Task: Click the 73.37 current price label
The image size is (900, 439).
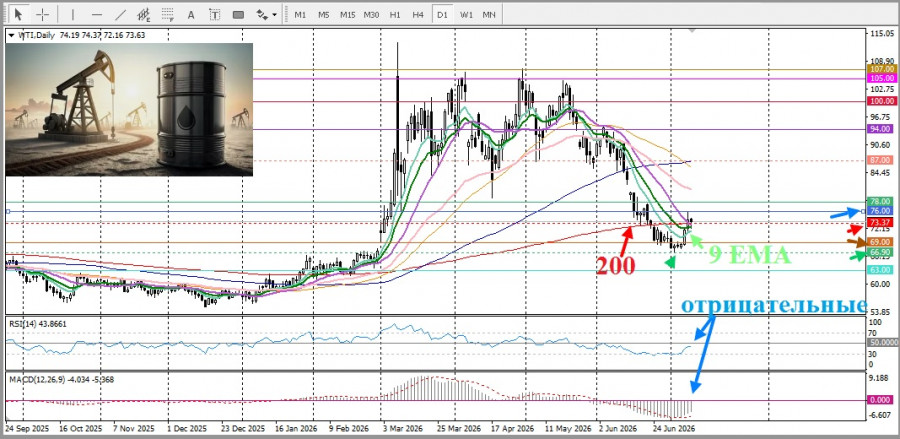Action: point(879,222)
